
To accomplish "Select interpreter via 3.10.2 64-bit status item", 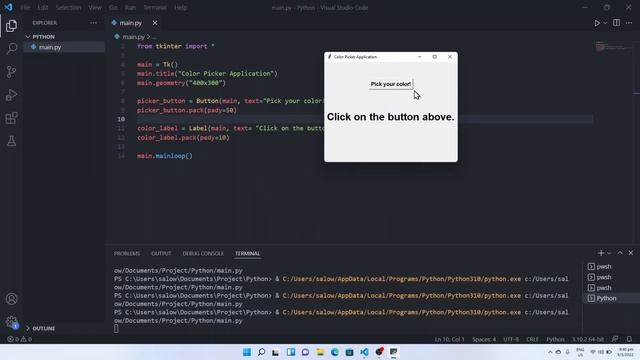I will pyautogui.click(x=588, y=339).
